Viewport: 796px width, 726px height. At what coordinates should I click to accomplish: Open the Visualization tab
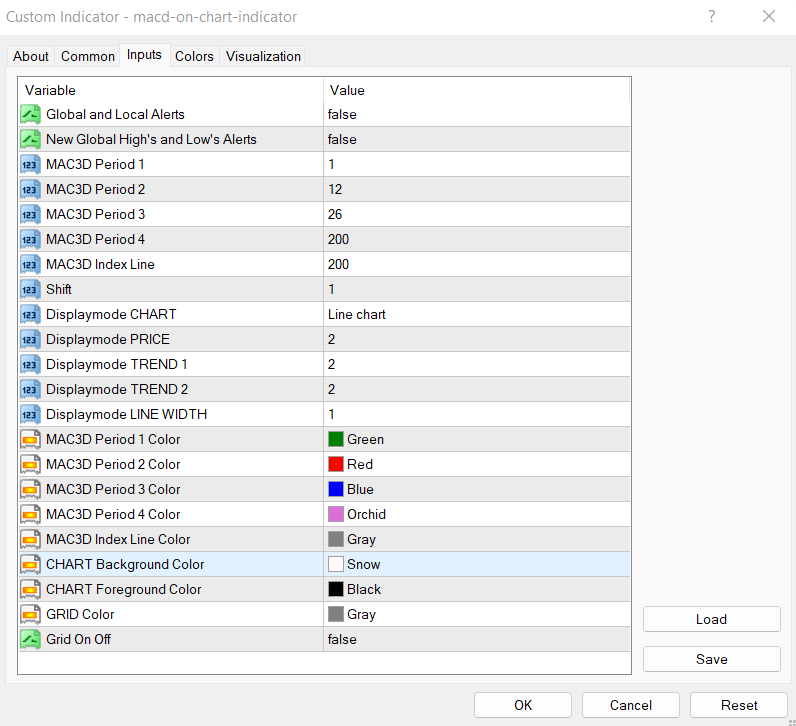click(x=263, y=56)
